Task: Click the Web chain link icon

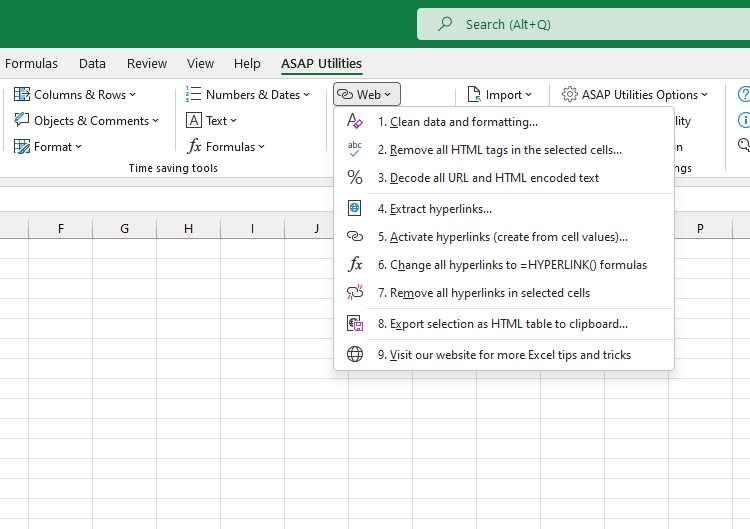Action: click(345, 94)
